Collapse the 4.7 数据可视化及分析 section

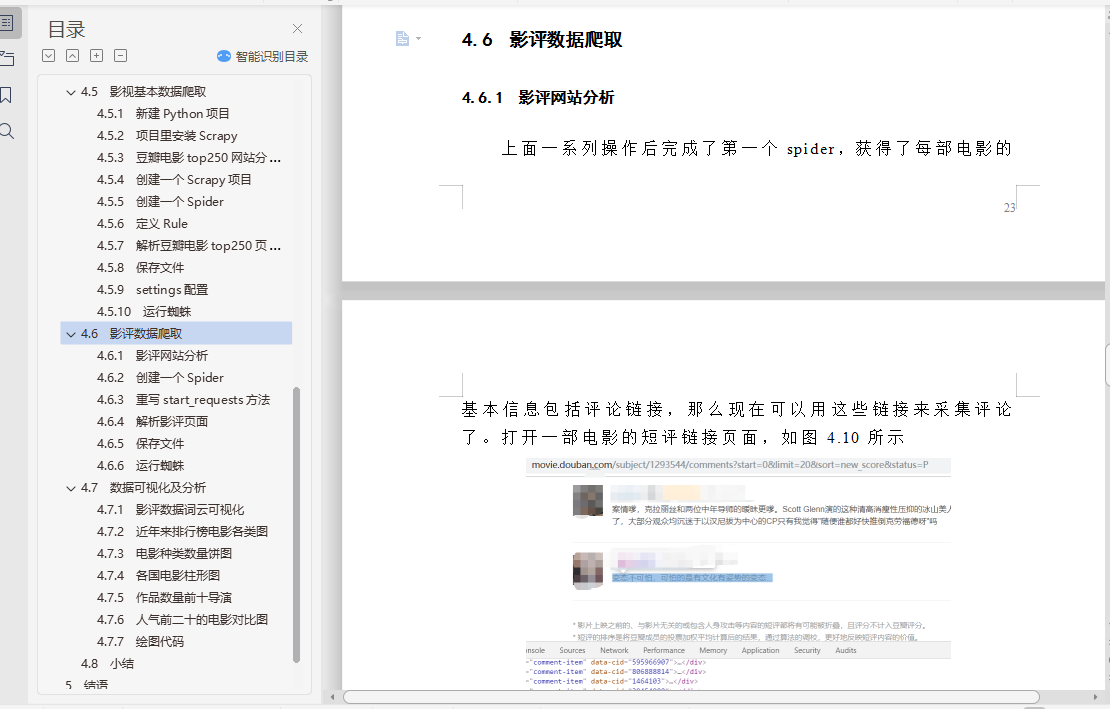pyautogui.click(x=71, y=488)
